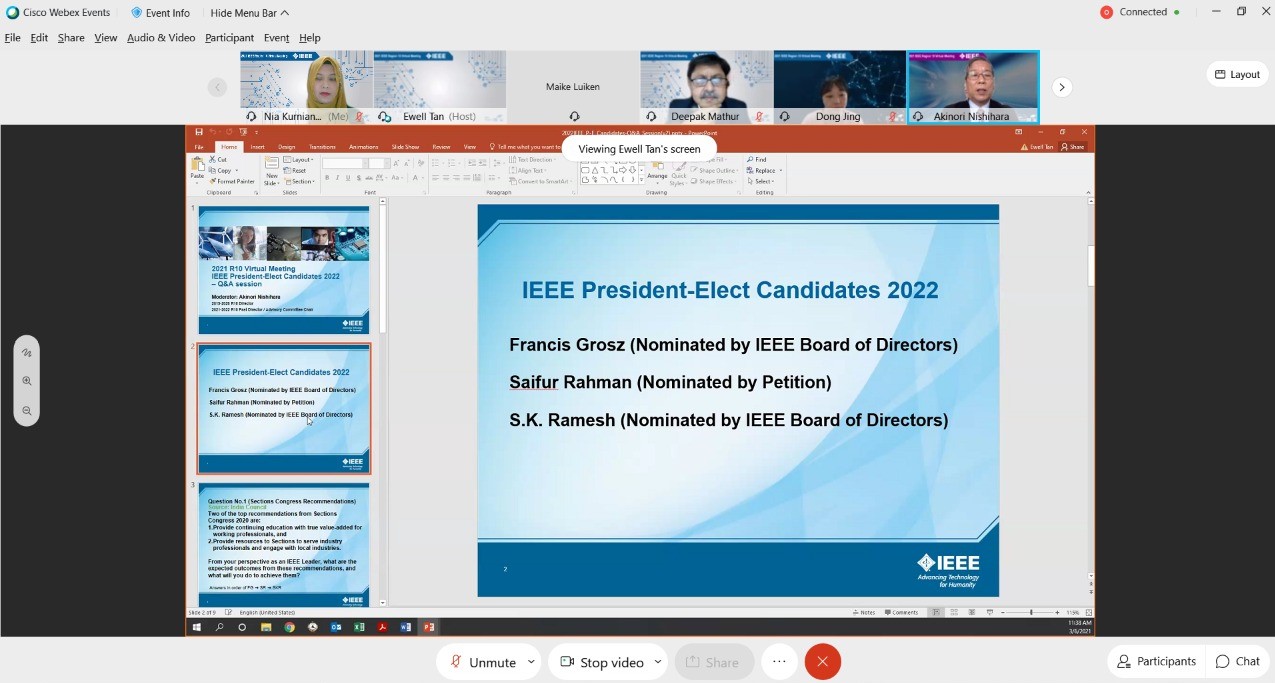This screenshot has width=1275, height=683.
Task: Select Maike Luiken participant tile
Action: pos(573,87)
